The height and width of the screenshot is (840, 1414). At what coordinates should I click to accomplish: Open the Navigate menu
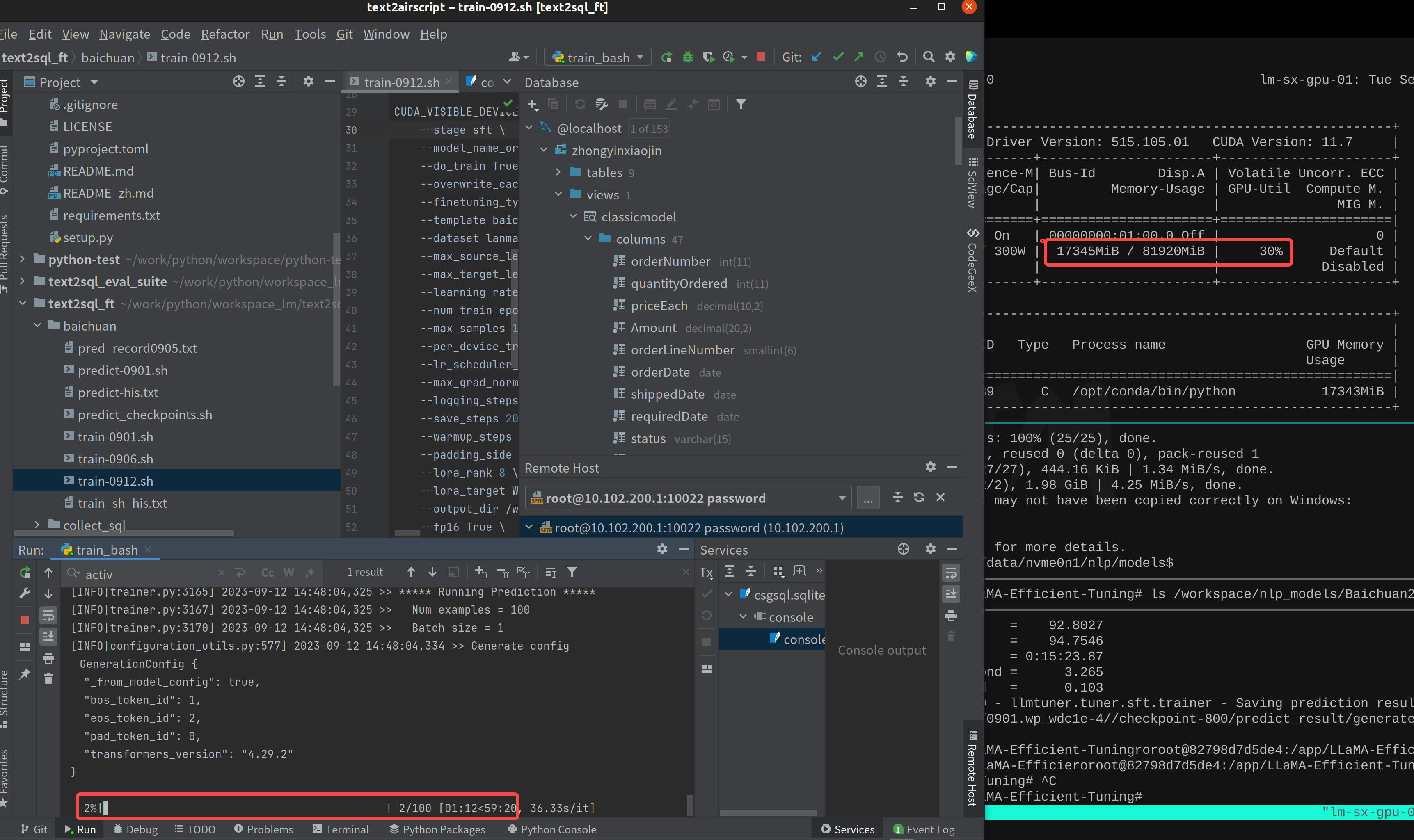(x=125, y=34)
